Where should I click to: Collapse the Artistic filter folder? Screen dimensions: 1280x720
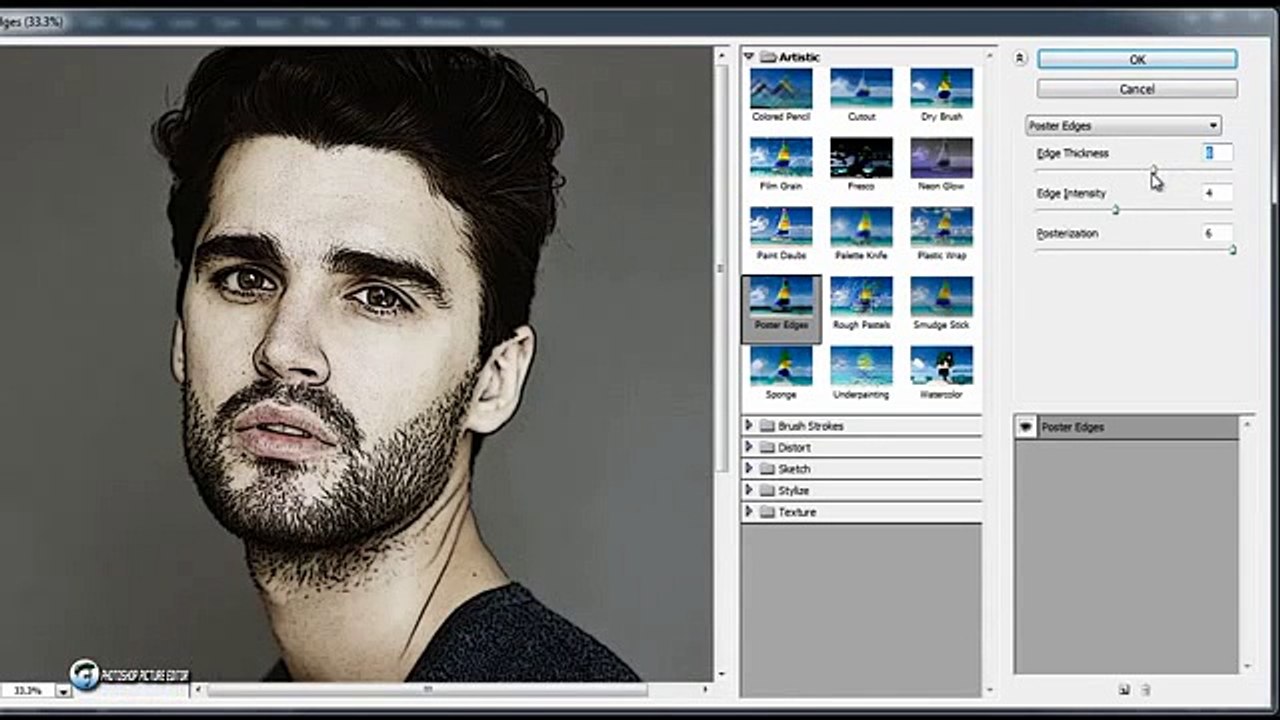749,57
